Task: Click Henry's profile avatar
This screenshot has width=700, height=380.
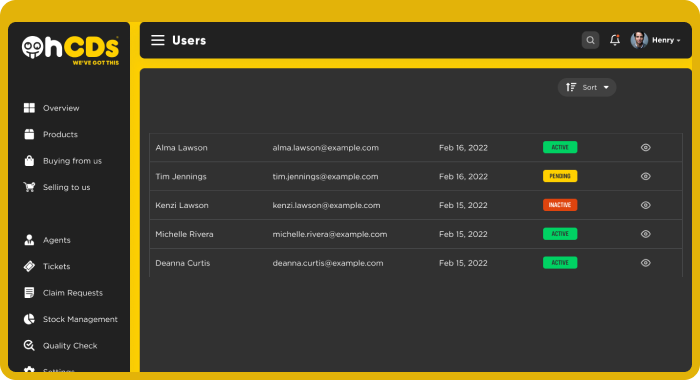Action: (x=639, y=40)
